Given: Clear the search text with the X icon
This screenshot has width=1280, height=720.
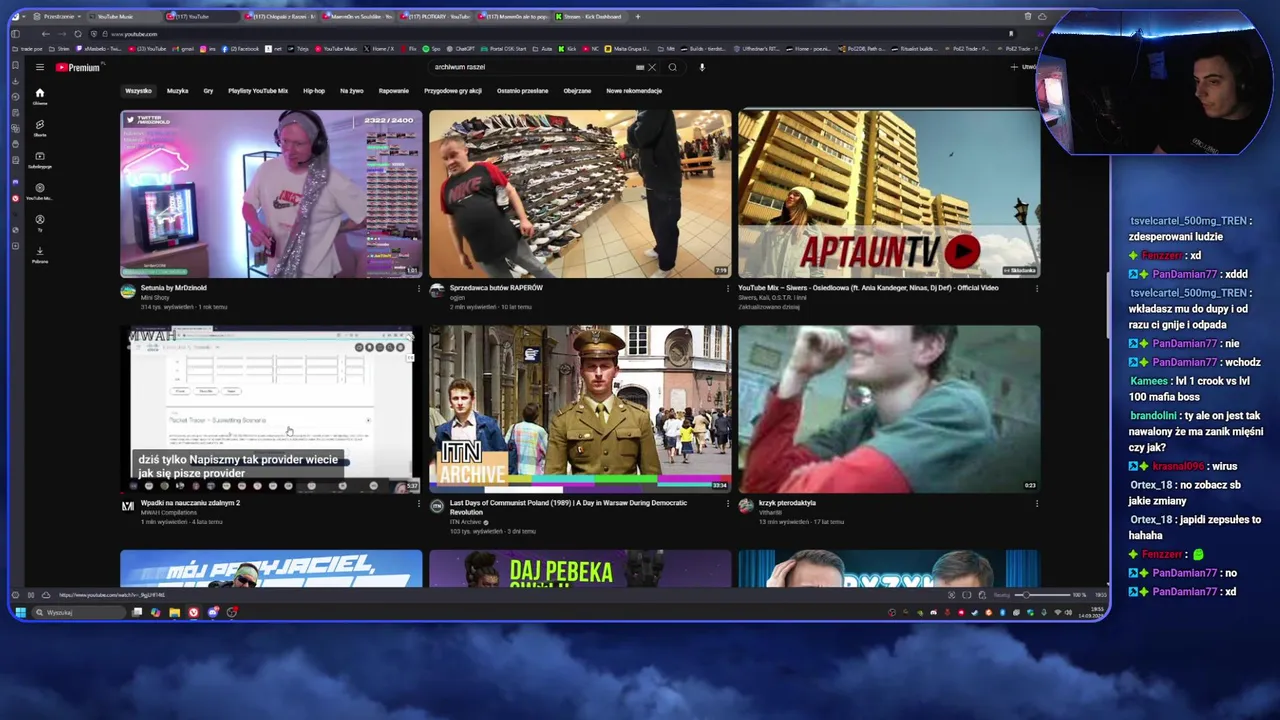Looking at the screenshot, I should (652, 67).
